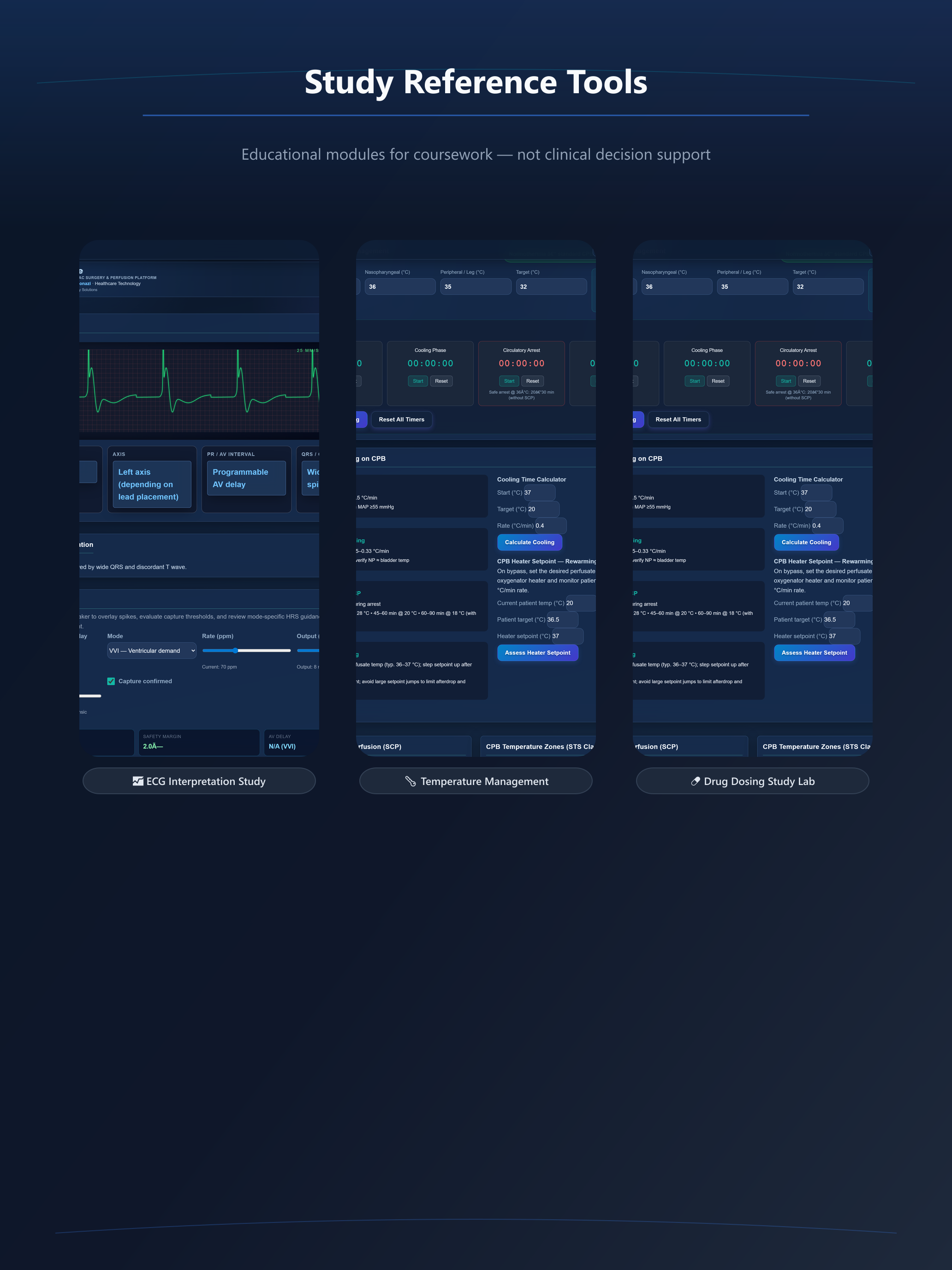Click Peripheral / Leg field in Drug Dosing card
952x1270 pixels.
tap(752, 287)
